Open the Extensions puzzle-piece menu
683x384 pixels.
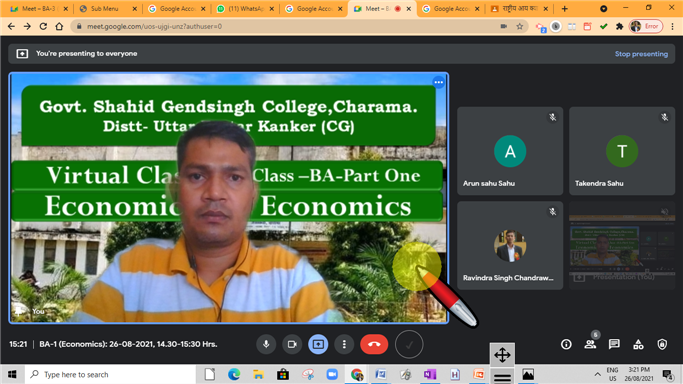click(619, 27)
